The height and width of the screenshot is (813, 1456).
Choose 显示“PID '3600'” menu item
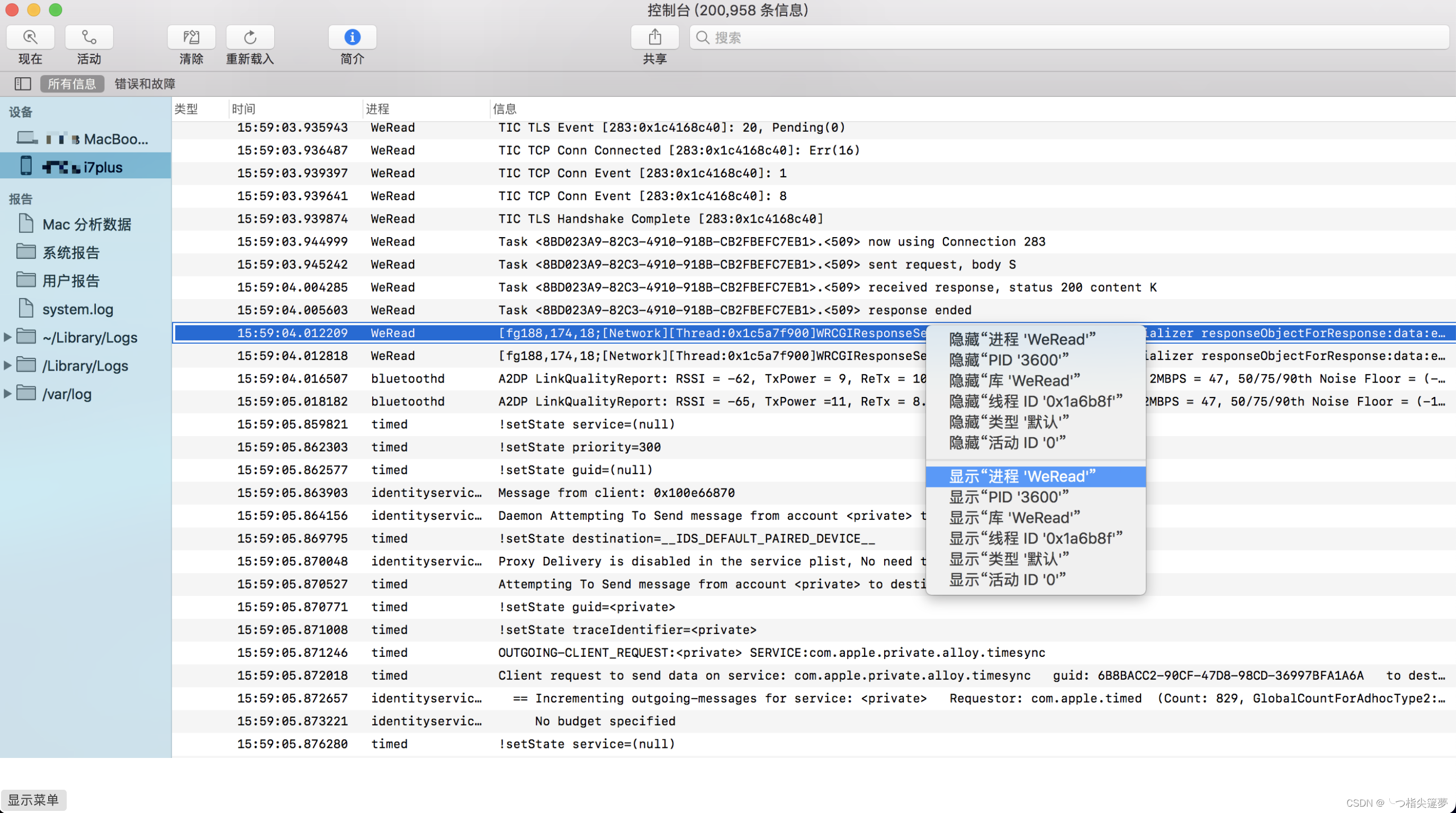[1036, 497]
